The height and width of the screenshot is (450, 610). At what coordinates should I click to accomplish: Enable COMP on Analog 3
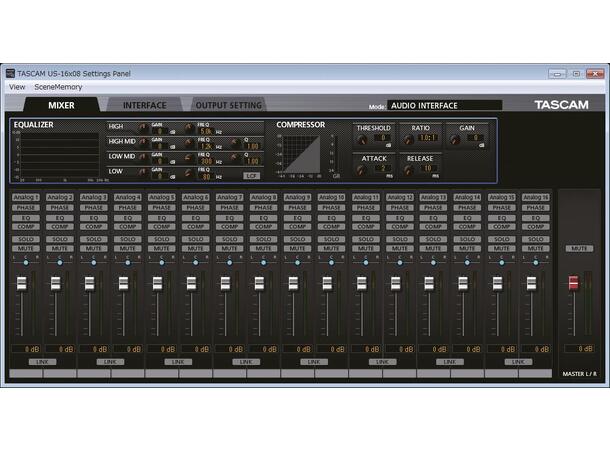pyautogui.click(x=94, y=226)
